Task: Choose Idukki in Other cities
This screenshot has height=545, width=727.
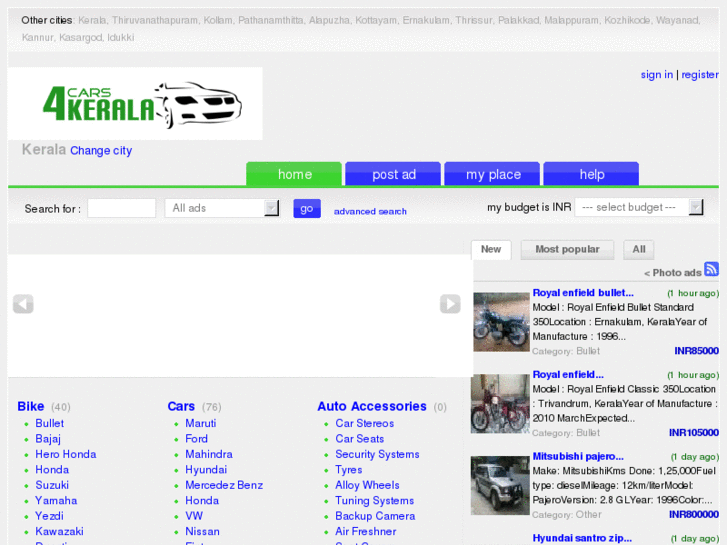Action: pyautogui.click(x=121, y=38)
